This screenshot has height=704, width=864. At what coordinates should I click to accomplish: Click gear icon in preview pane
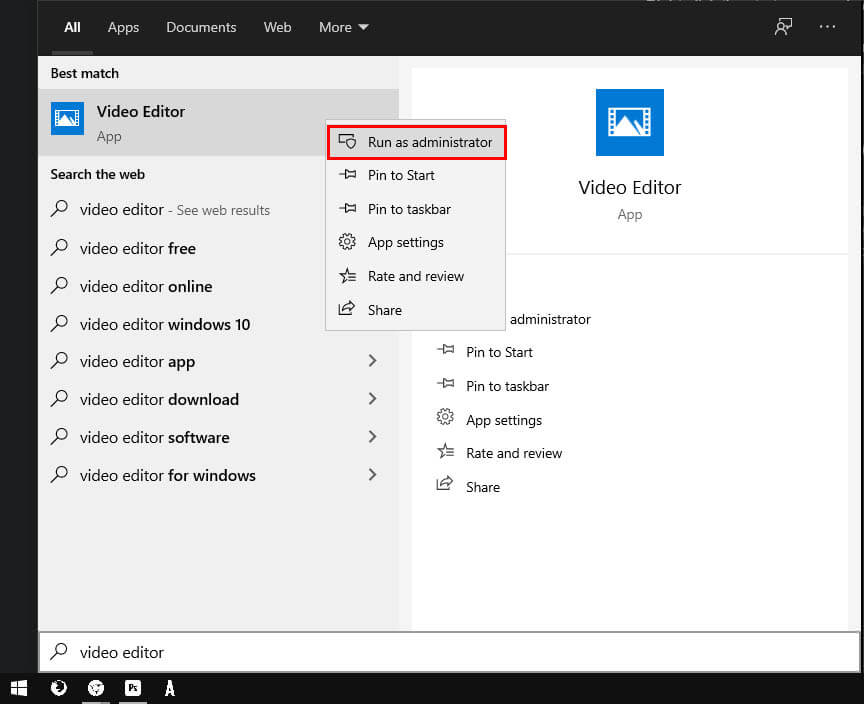pyautogui.click(x=445, y=417)
